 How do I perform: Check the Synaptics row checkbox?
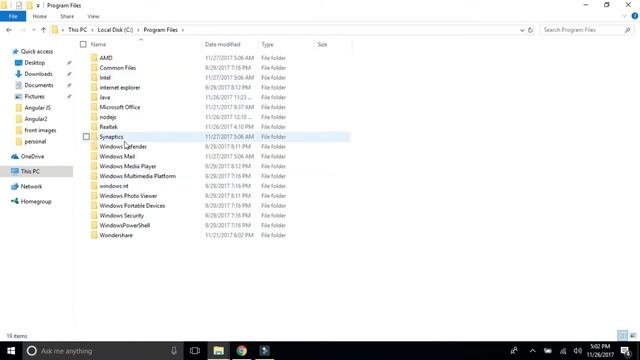click(86, 137)
